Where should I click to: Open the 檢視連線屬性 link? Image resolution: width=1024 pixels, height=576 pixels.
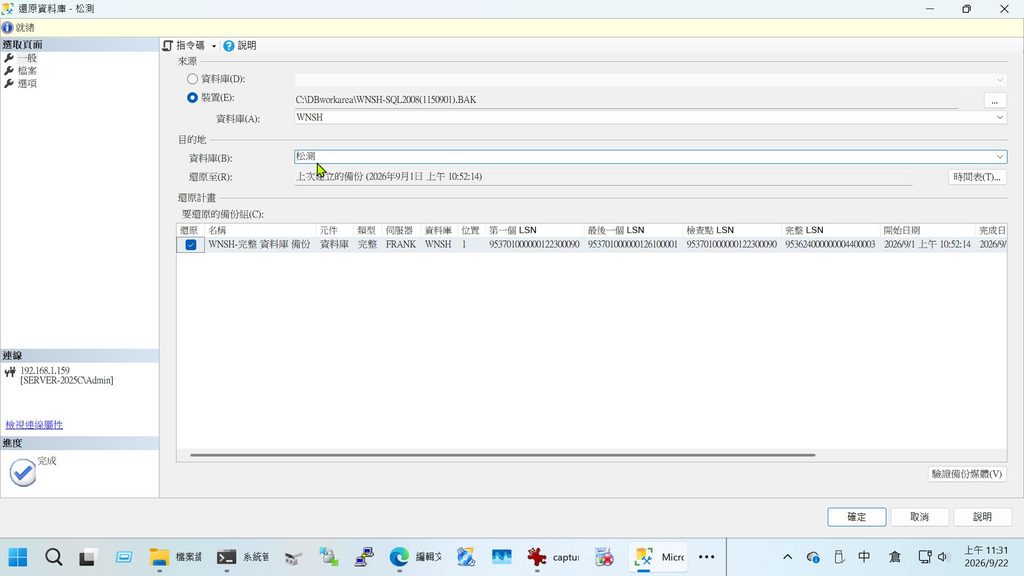pos(34,424)
